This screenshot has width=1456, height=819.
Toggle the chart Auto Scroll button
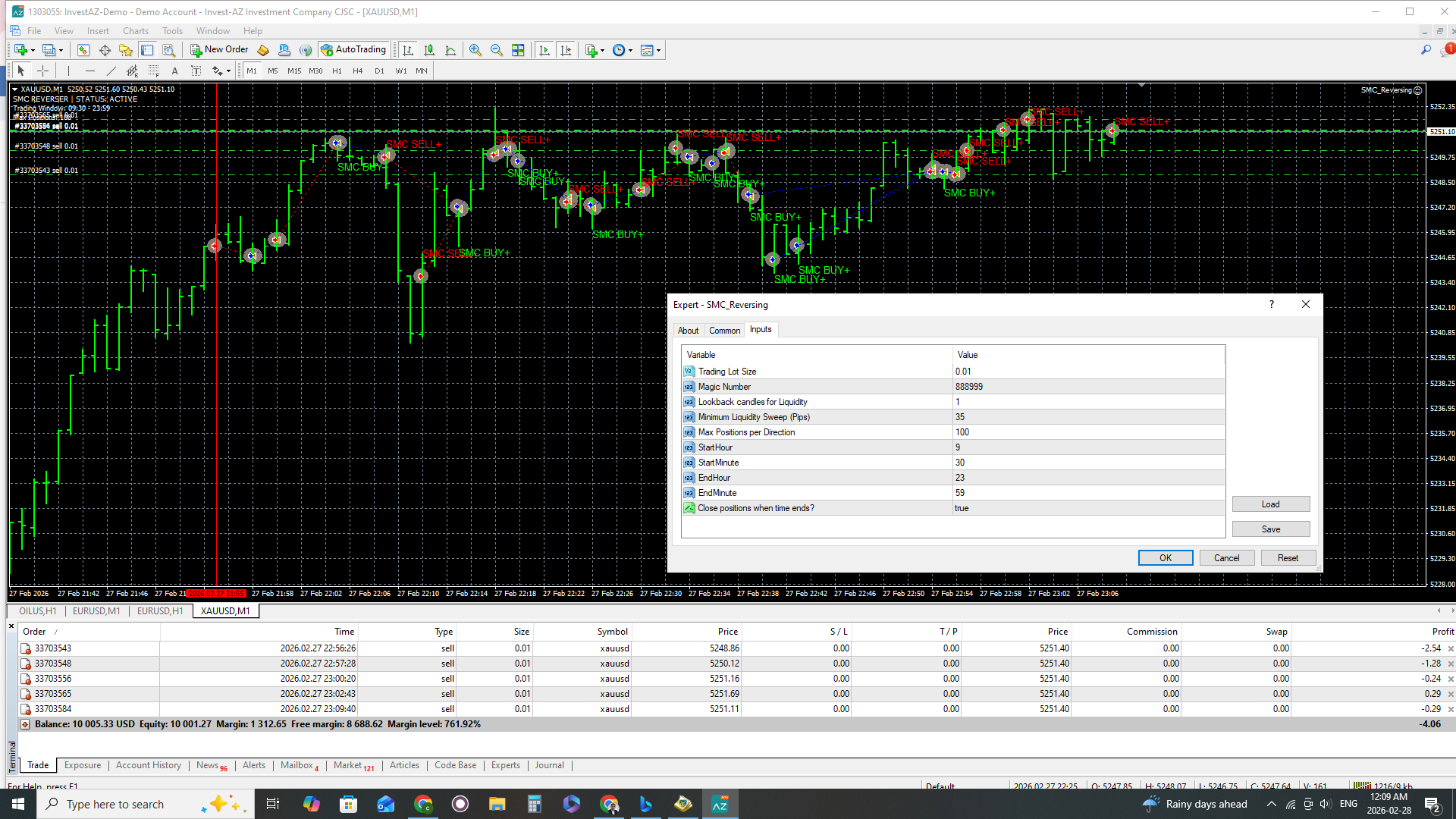pyautogui.click(x=544, y=50)
